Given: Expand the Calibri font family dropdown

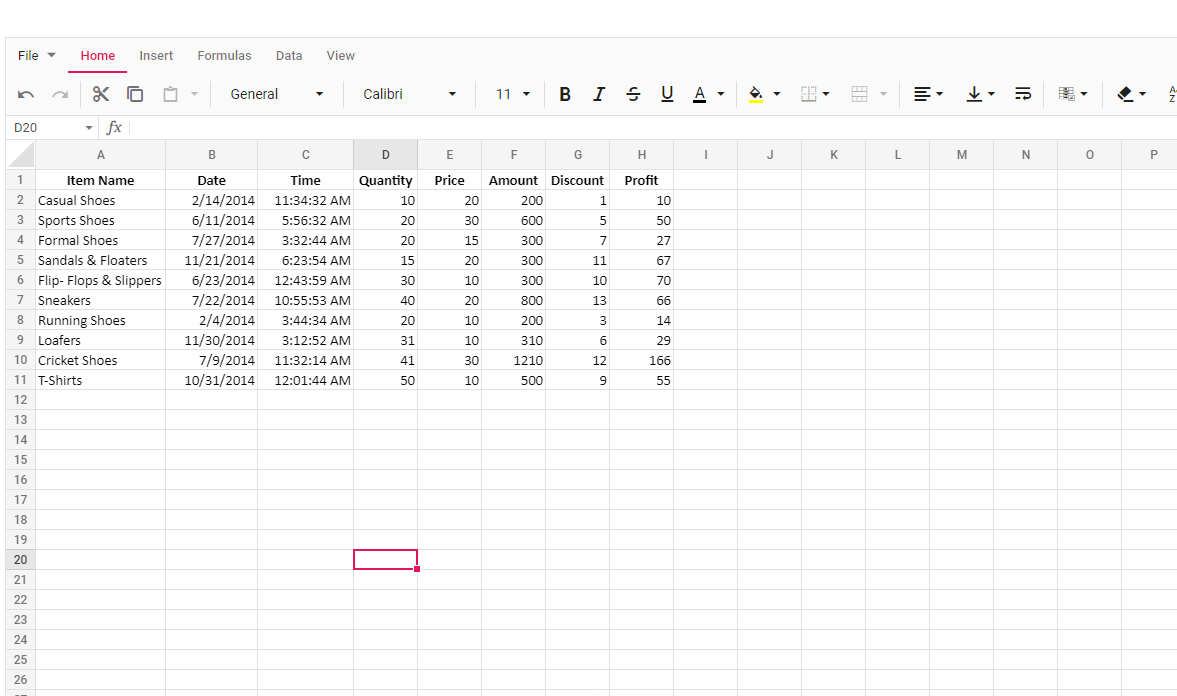Looking at the screenshot, I should tap(409, 94).
